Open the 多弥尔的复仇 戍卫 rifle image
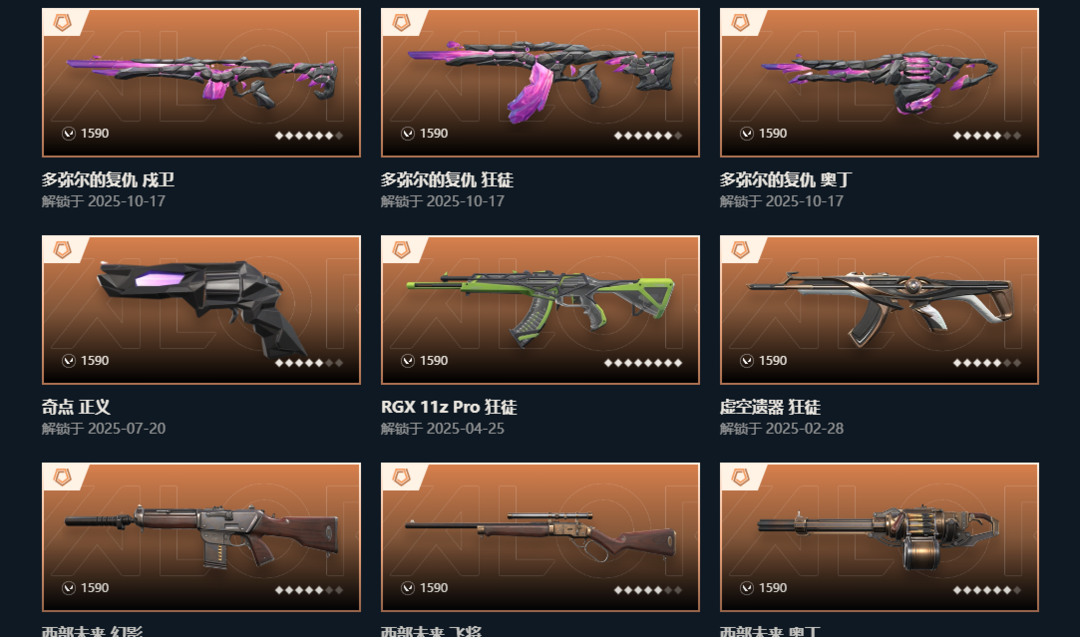The height and width of the screenshot is (637, 1080). 201,83
